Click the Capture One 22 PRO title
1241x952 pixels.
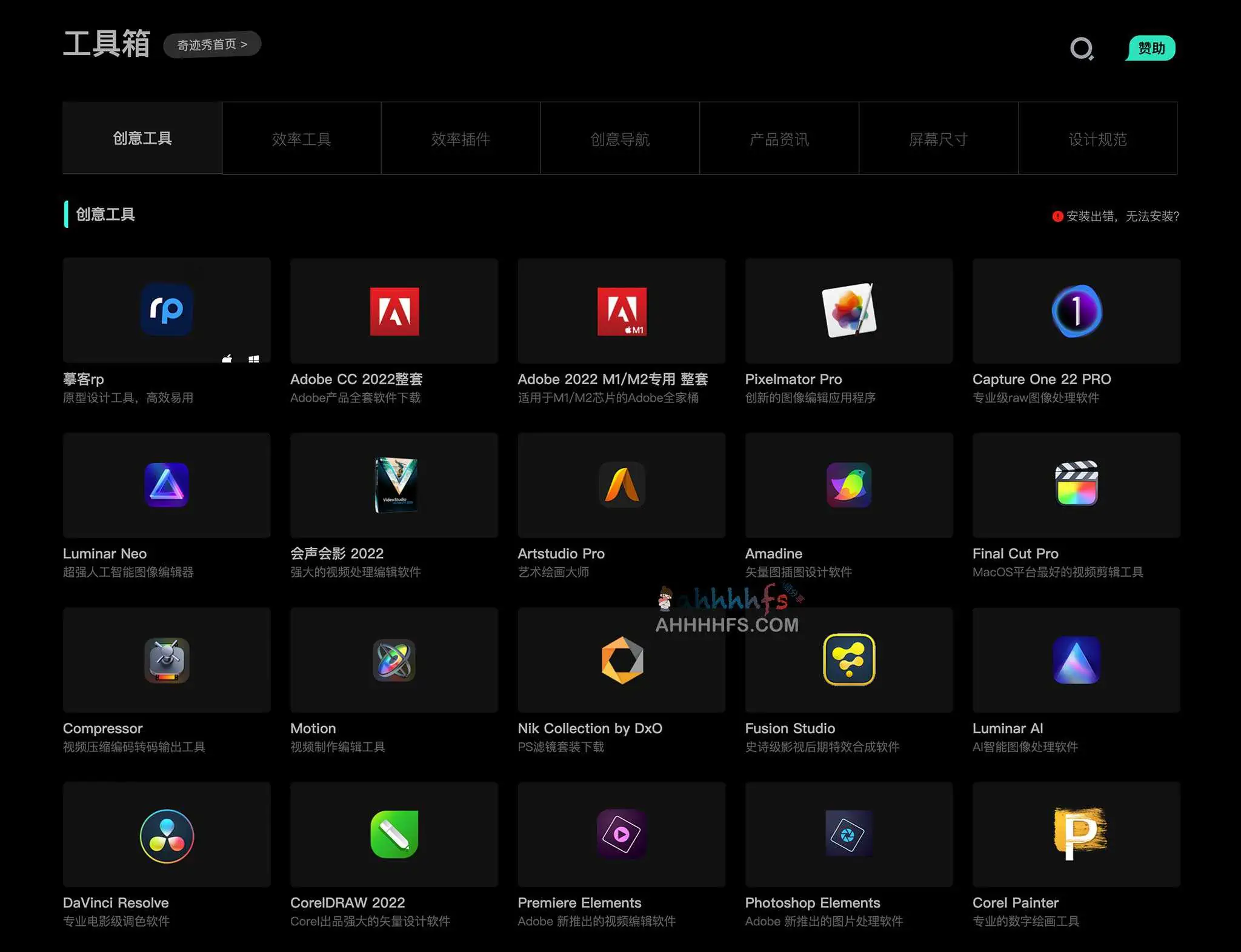pyautogui.click(x=1042, y=379)
